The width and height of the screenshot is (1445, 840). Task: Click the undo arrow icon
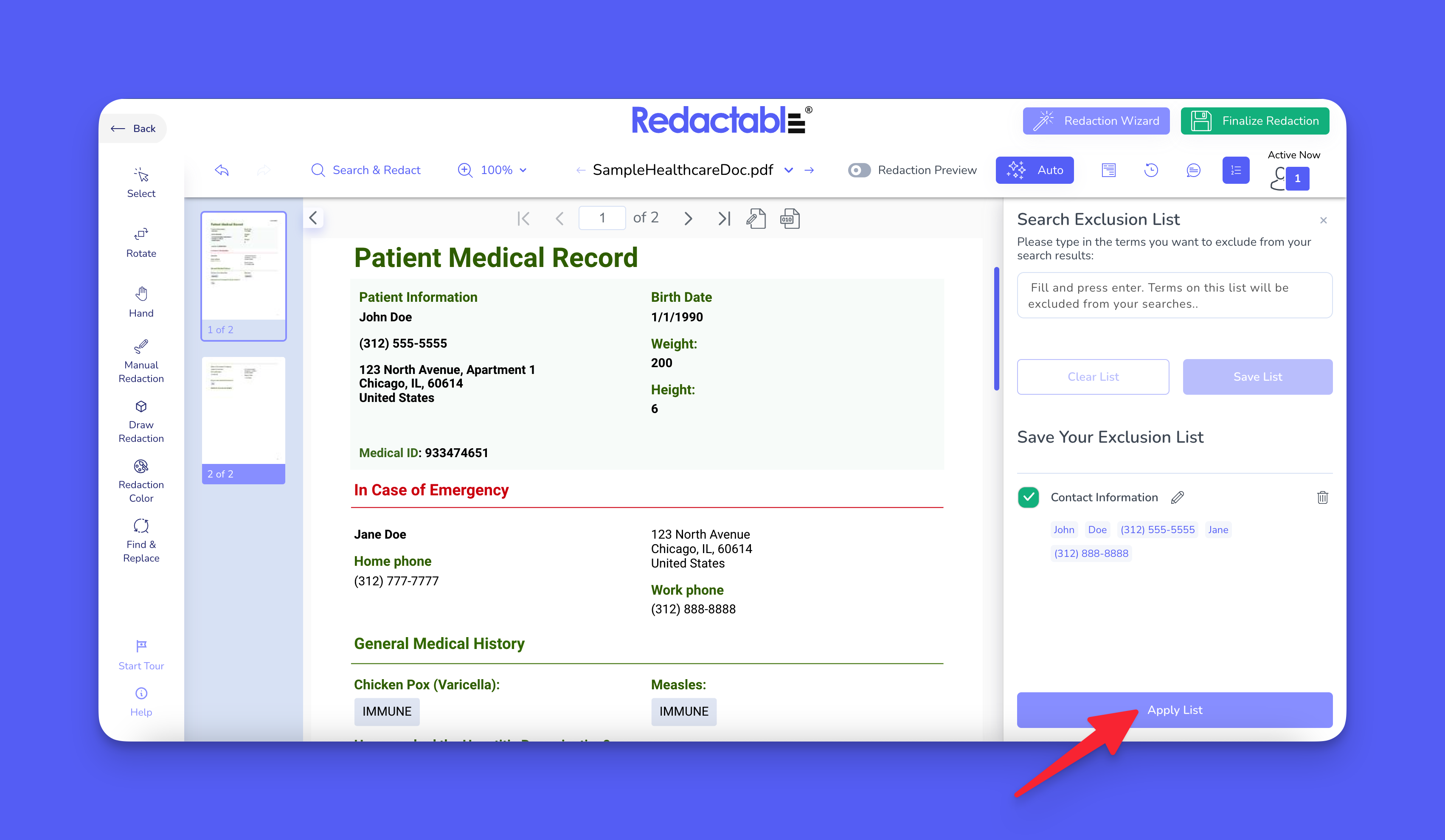tap(222, 170)
